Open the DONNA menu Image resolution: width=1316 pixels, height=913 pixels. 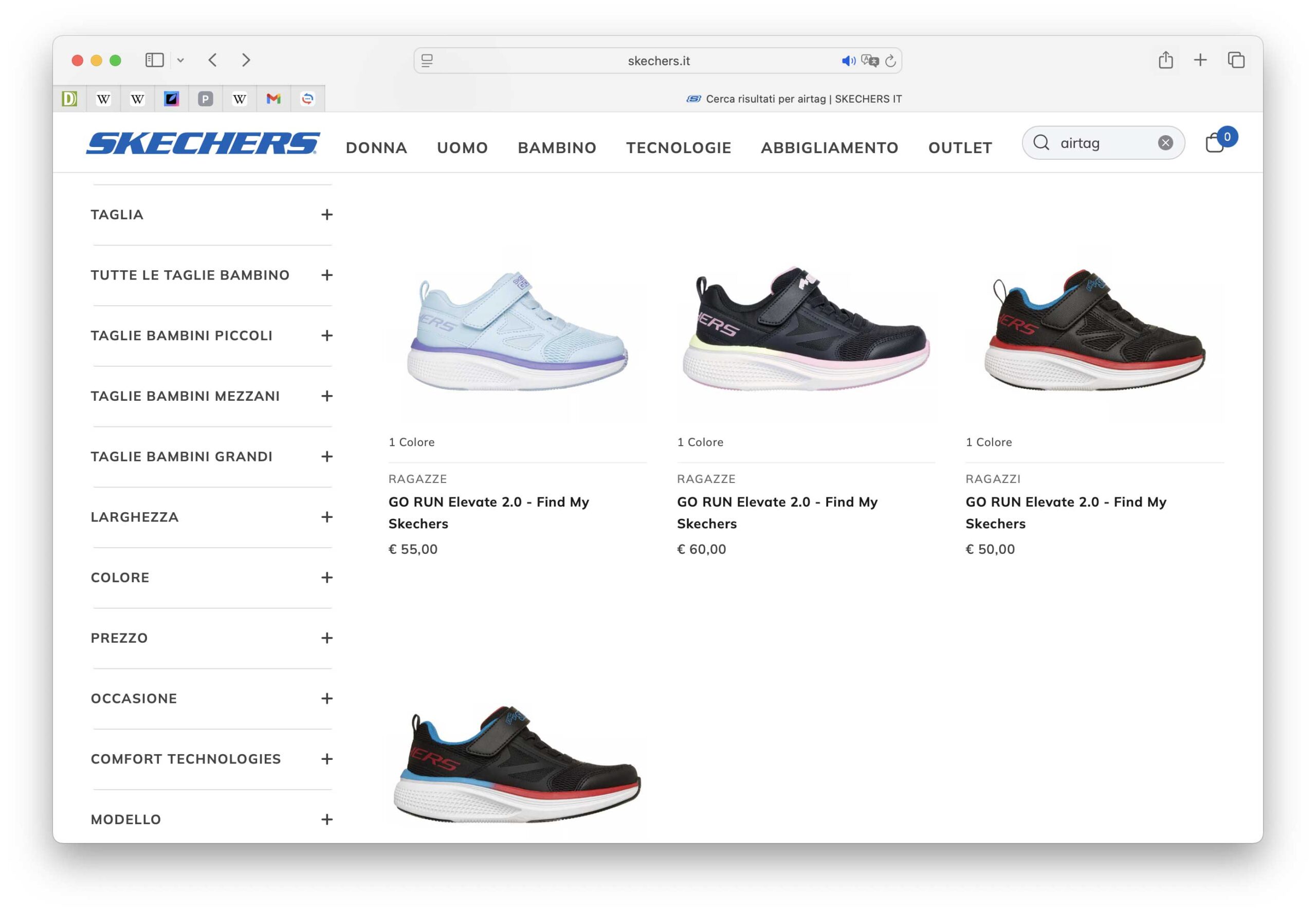376,147
